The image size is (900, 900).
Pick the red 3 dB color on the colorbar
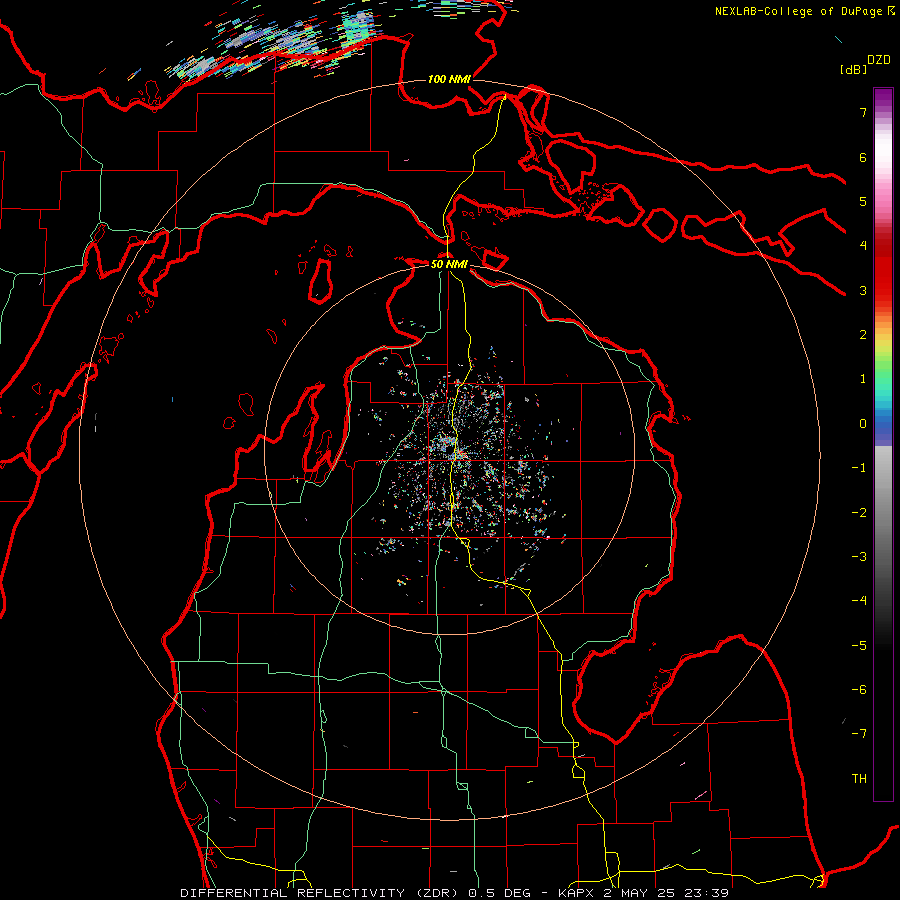click(883, 290)
